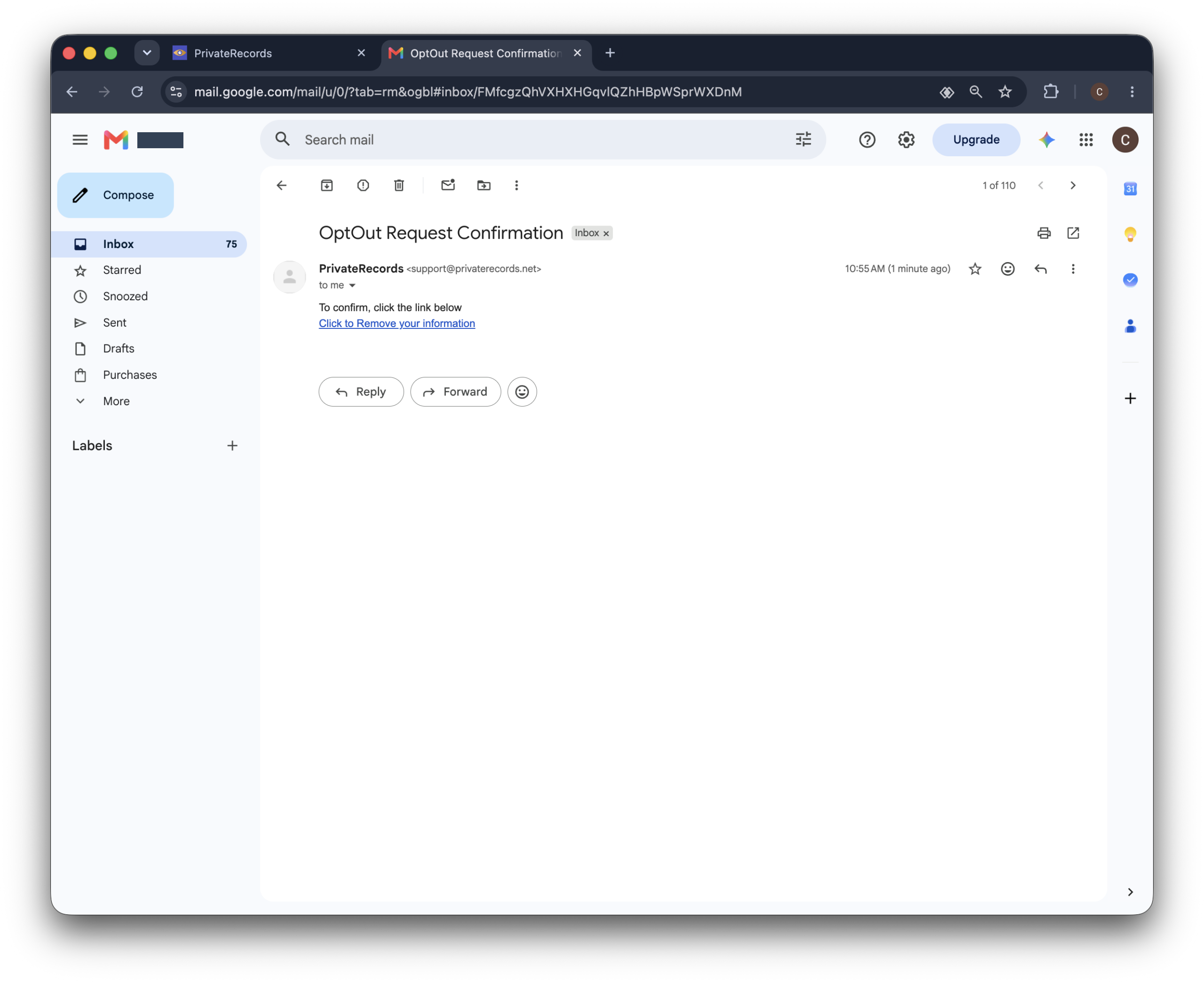Open Gmail settings gear

point(906,140)
